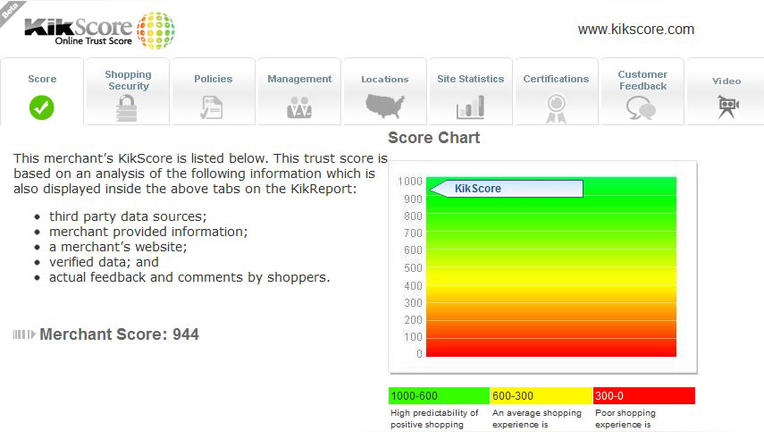The image size is (764, 432).
Task: Click the USA map Locations icon
Action: [385, 106]
